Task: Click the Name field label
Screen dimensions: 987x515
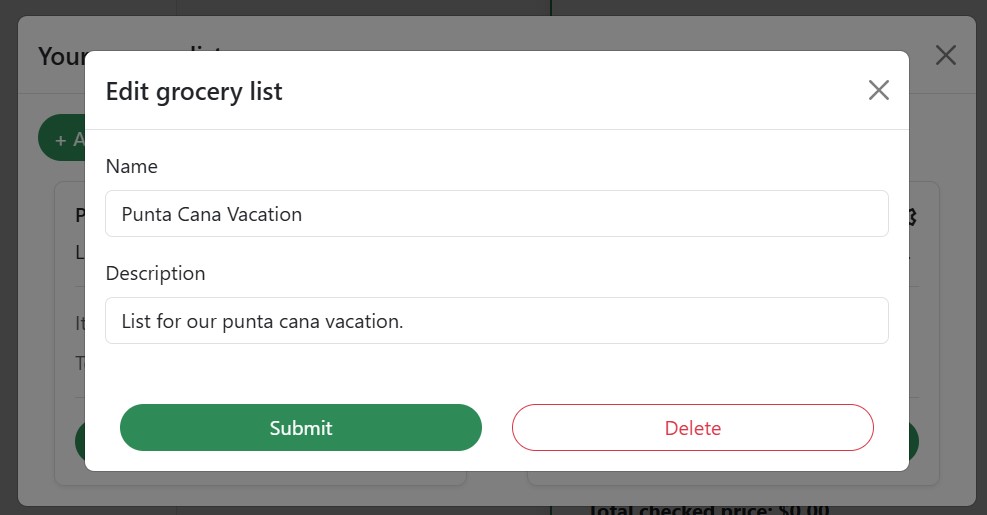Action: tap(132, 166)
